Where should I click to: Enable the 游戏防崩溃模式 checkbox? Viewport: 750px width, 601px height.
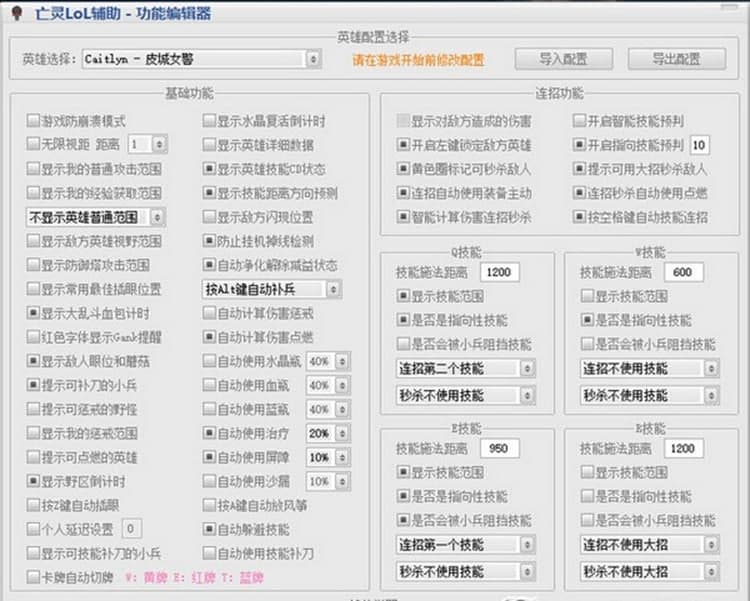[33, 121]
